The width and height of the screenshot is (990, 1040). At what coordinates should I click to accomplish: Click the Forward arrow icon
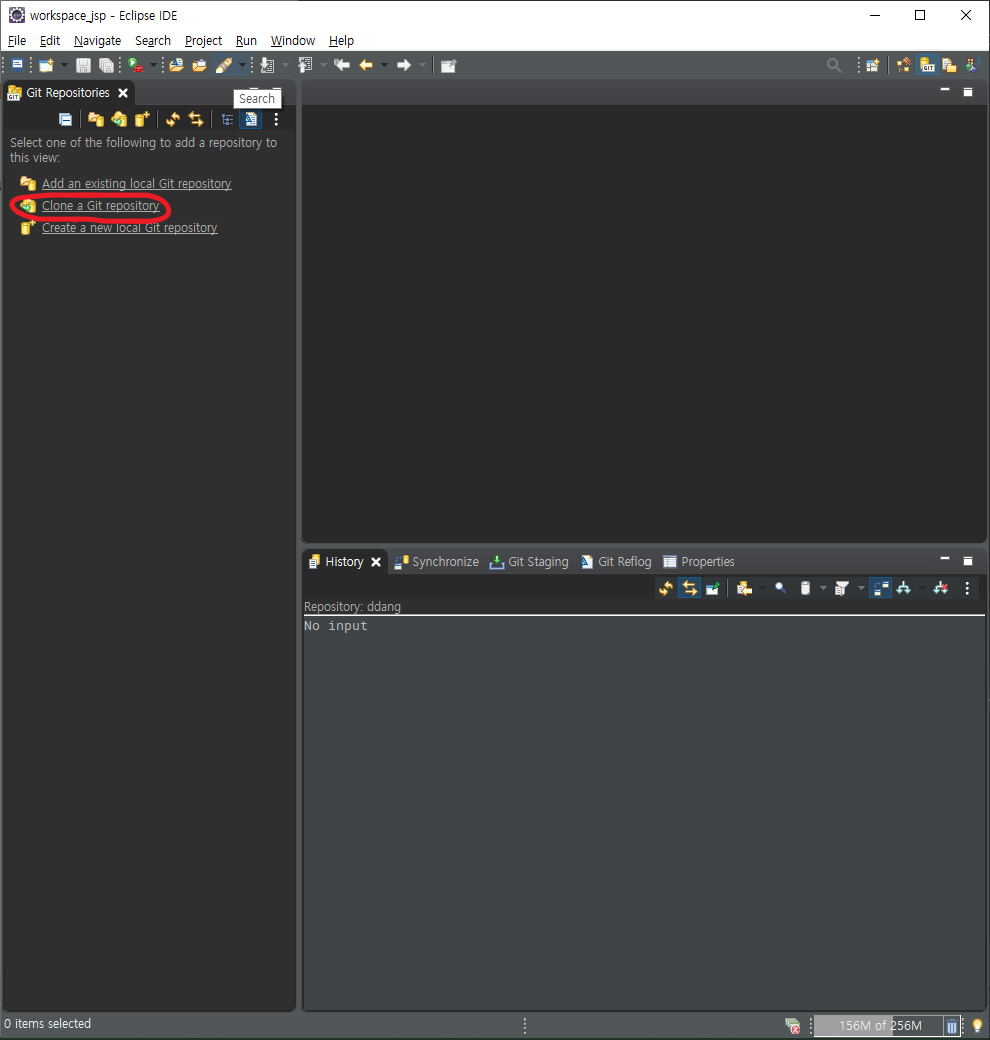[403, 65]
